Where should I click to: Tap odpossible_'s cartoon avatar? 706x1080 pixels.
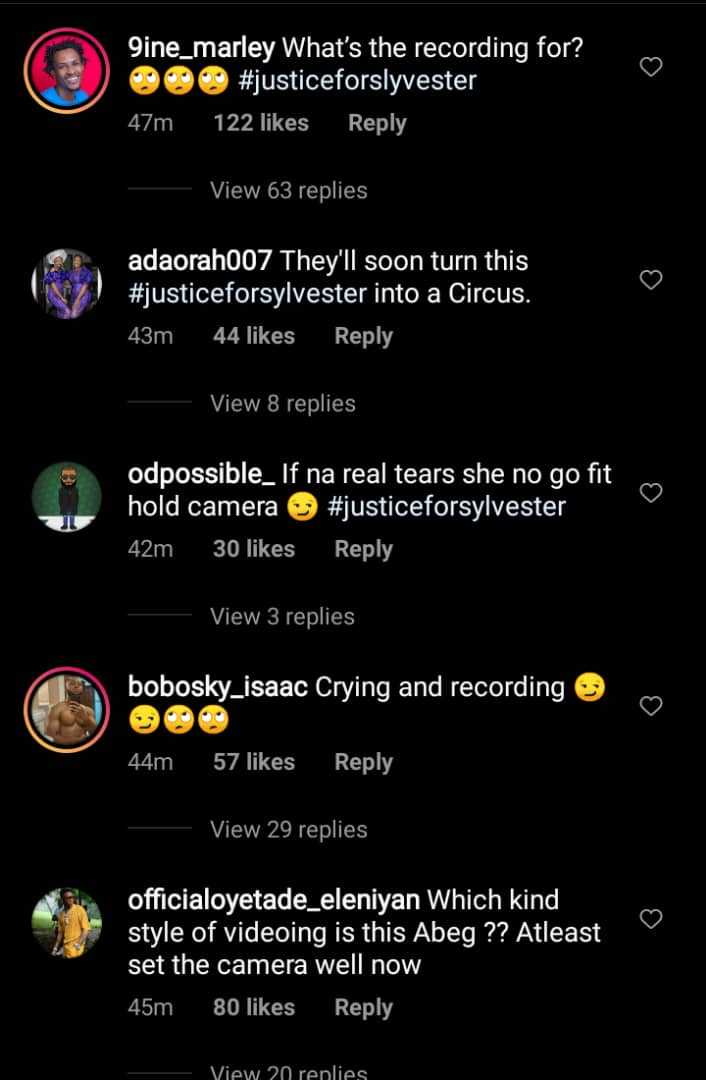pos(66,496)
